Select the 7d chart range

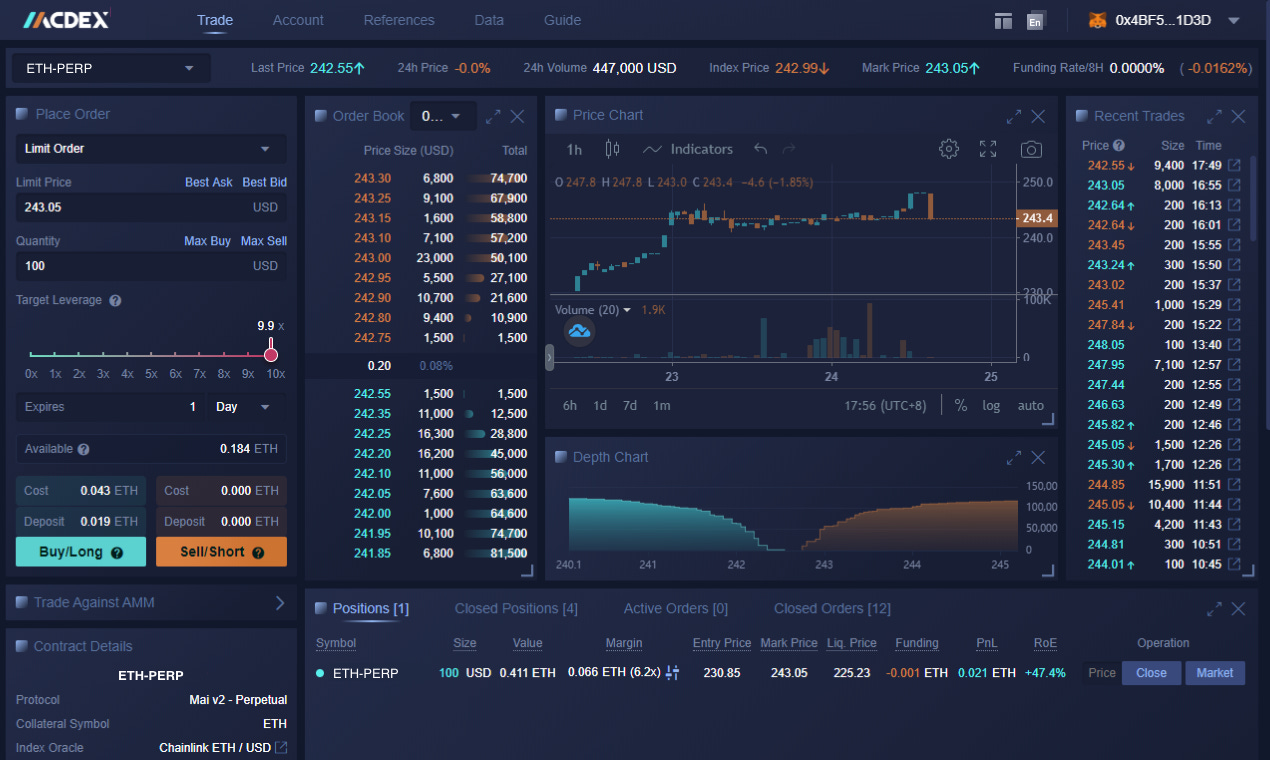[630, 406]
